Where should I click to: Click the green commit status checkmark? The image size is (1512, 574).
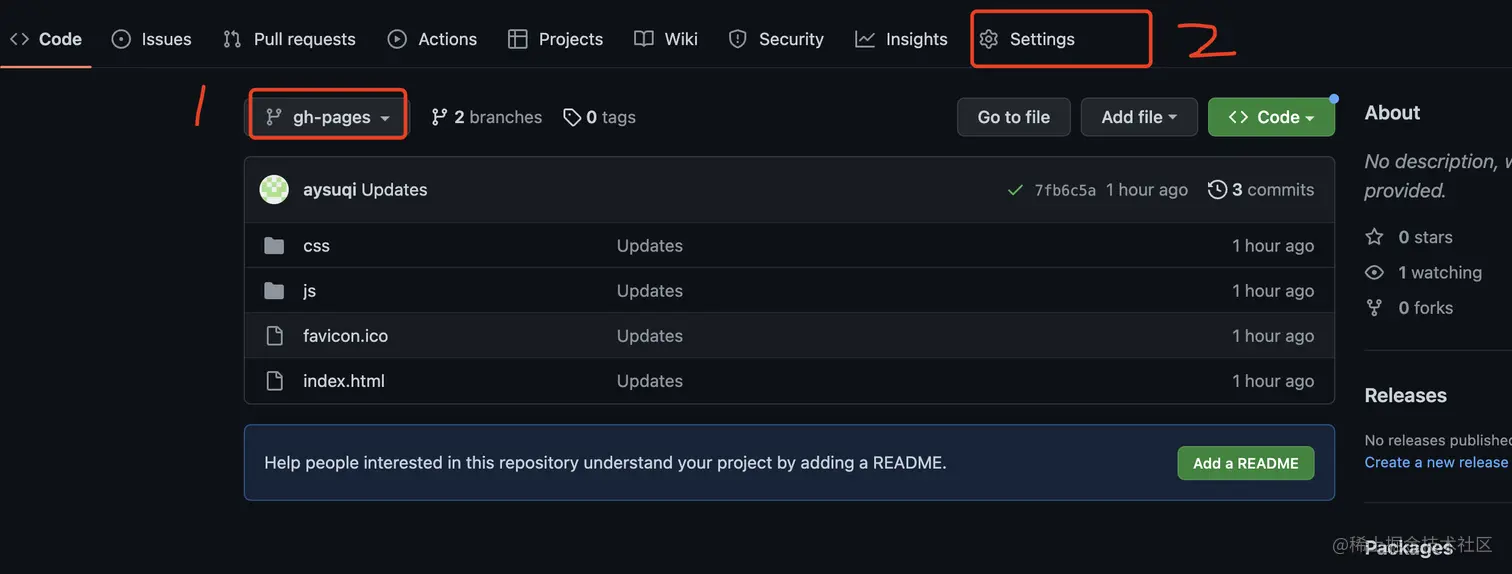pyautogui.click(x=1015, y=190)
